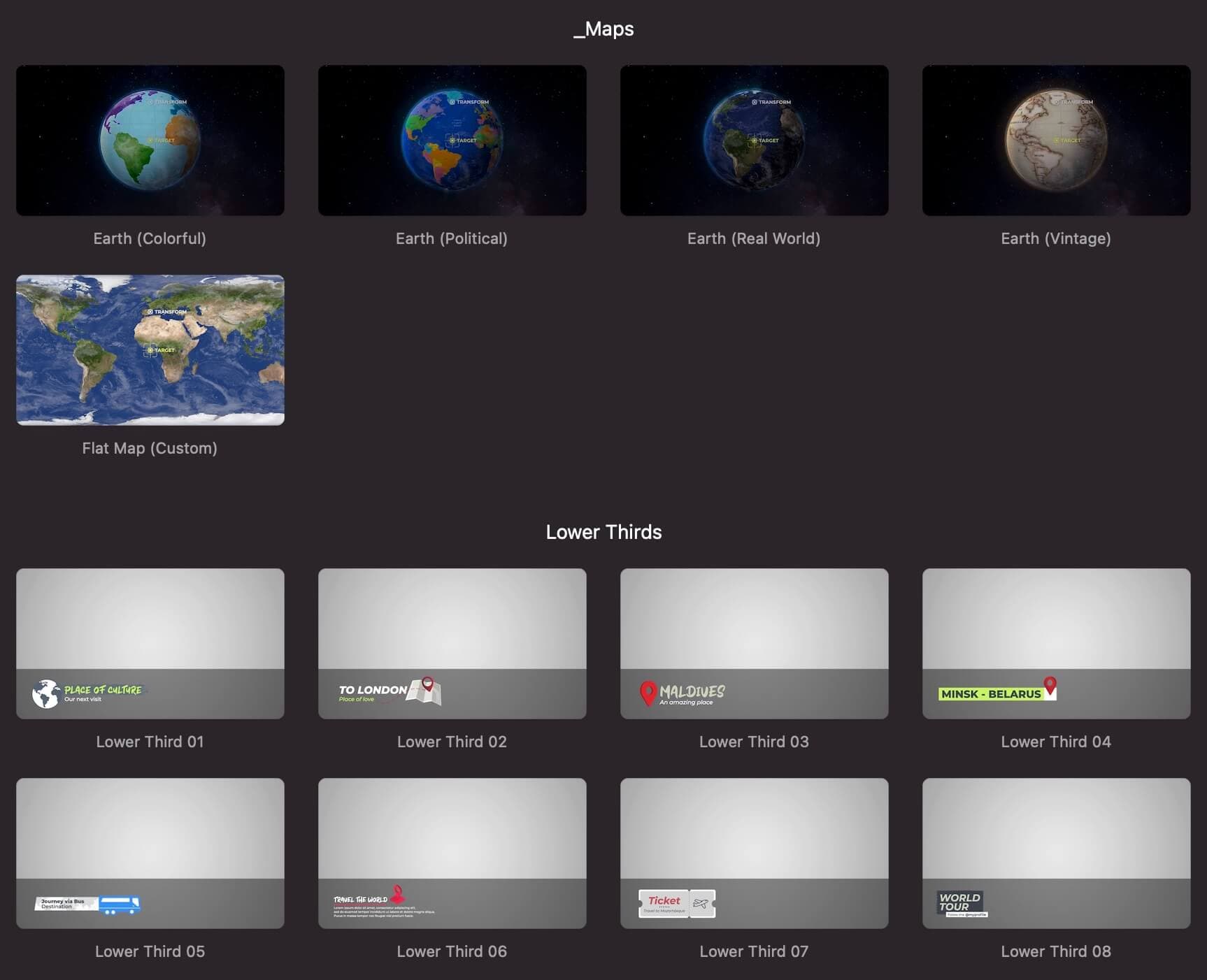Click the 'Lower Thirds' section header

point(603,531)
